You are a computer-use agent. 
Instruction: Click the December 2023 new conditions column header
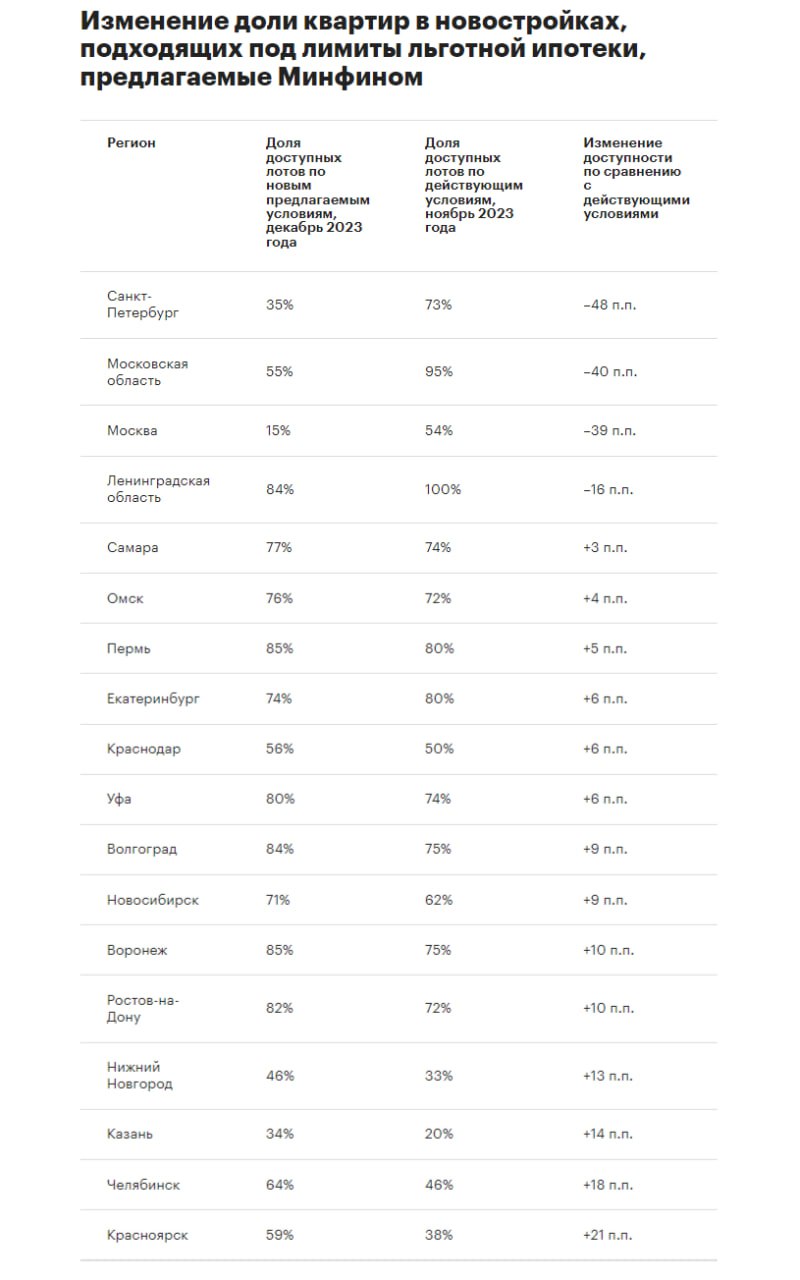coord(317,193)
